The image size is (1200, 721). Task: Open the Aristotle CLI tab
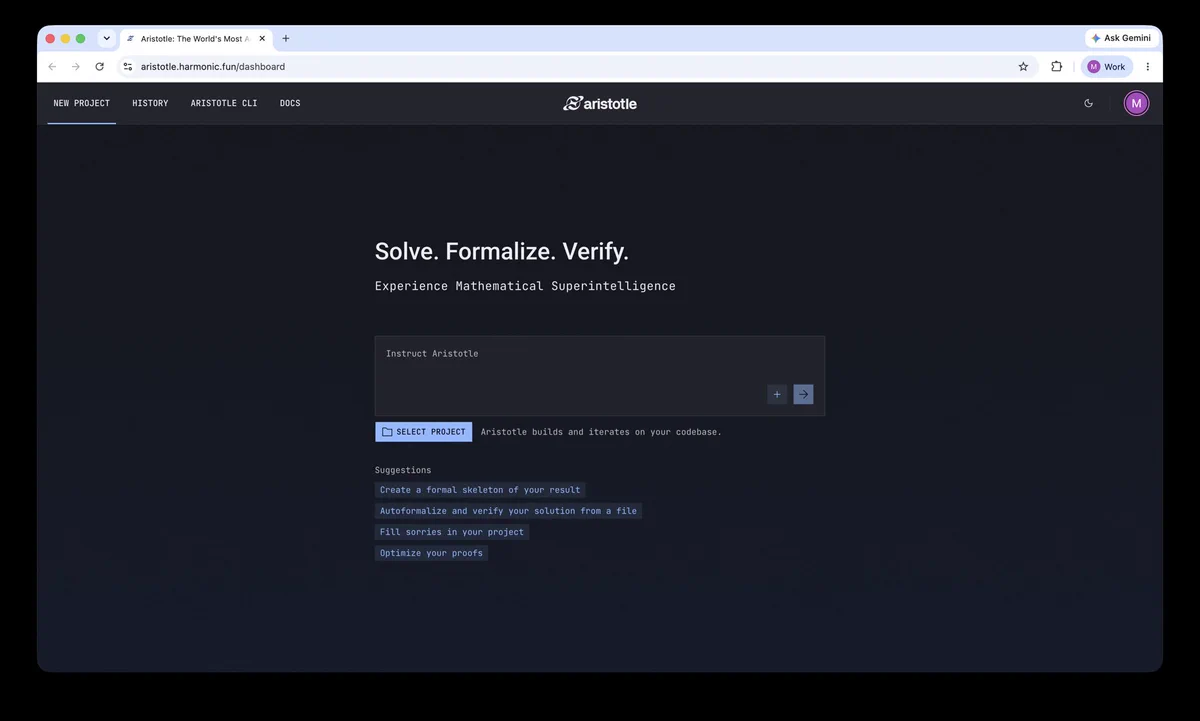pyautogui.click(x=224, y=103)
